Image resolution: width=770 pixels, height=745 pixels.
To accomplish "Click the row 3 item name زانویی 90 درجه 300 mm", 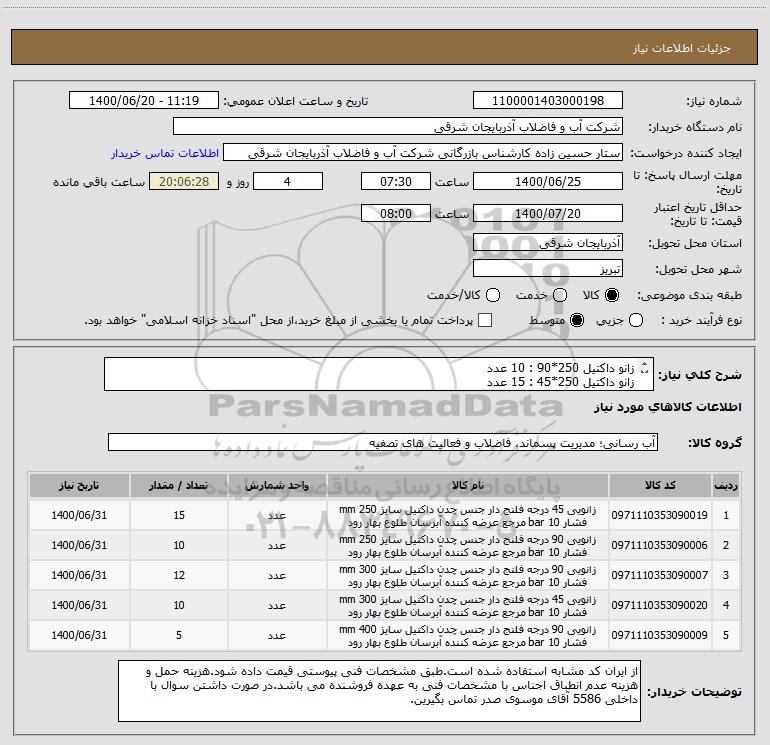I will point(468,576).
